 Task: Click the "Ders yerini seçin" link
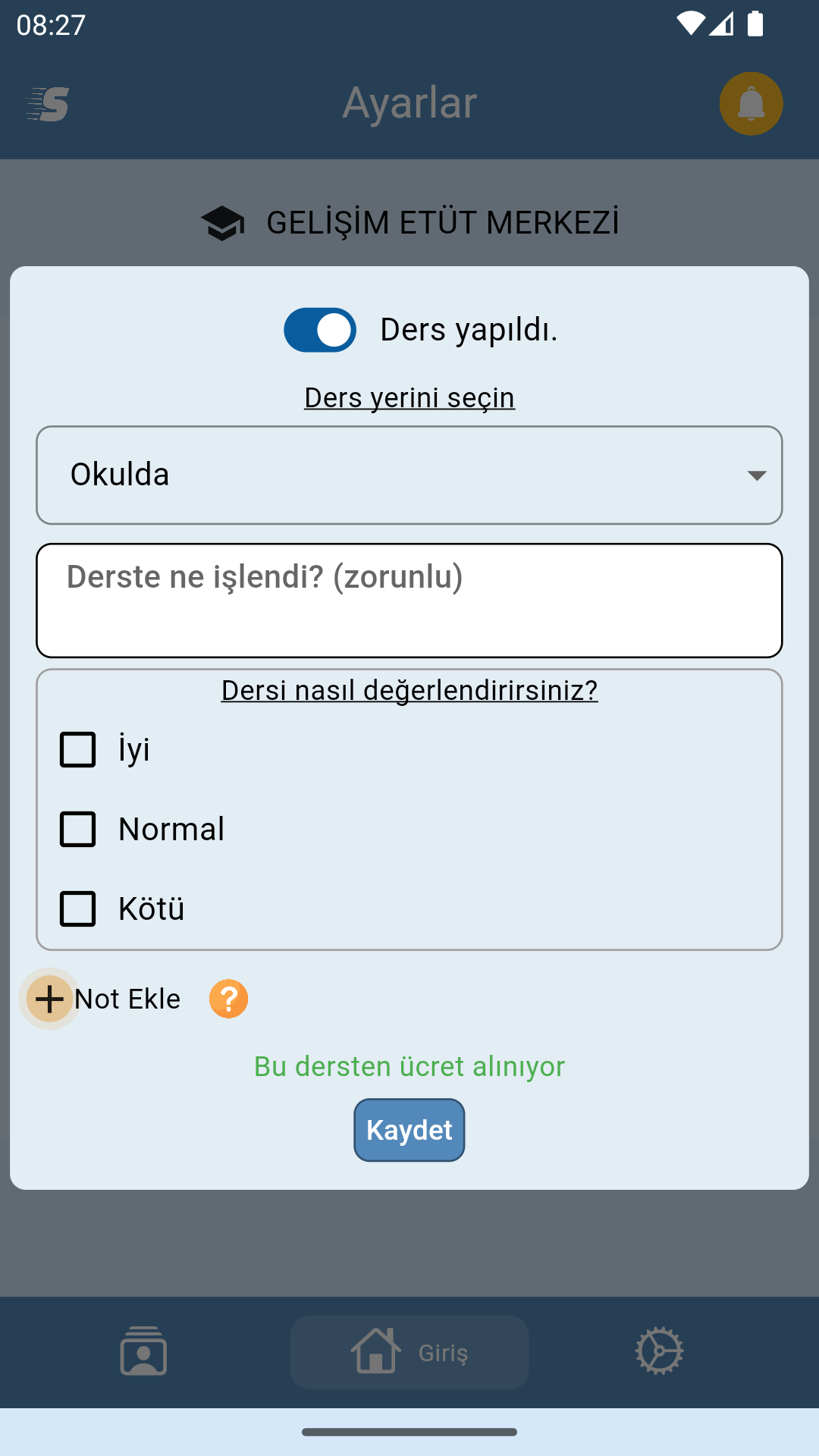409,397
